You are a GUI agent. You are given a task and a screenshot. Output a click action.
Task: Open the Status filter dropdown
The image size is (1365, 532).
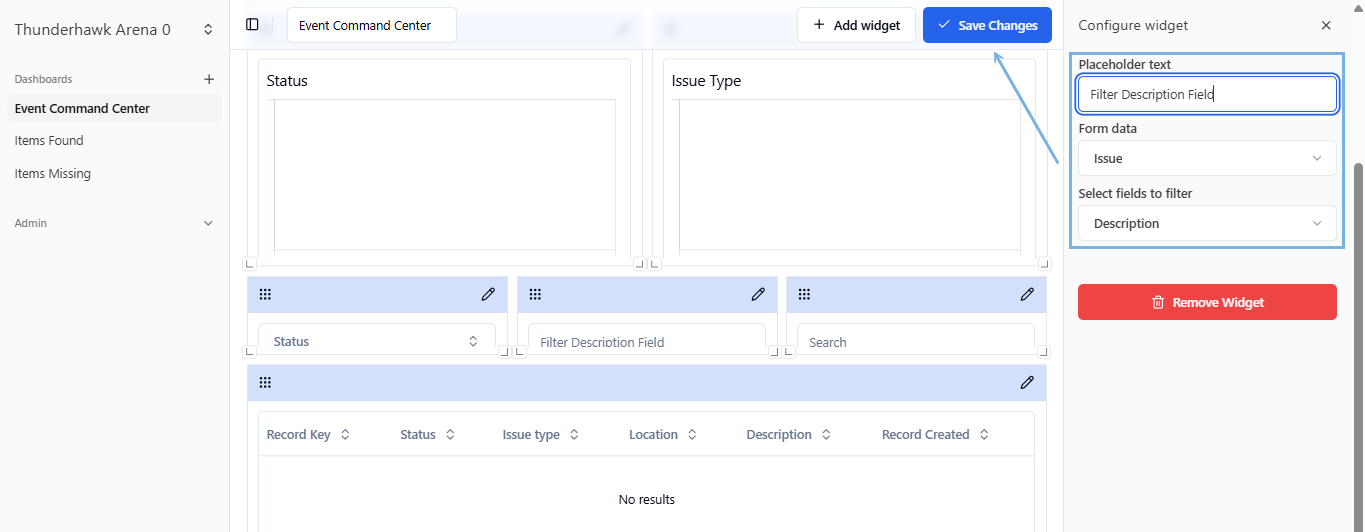pos(377,340)
